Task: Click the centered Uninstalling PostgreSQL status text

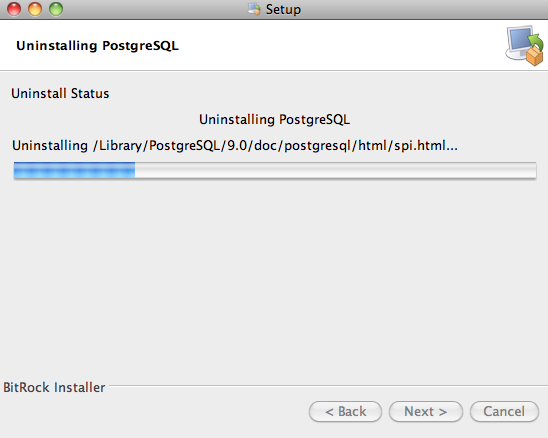Action: (274, 120)
